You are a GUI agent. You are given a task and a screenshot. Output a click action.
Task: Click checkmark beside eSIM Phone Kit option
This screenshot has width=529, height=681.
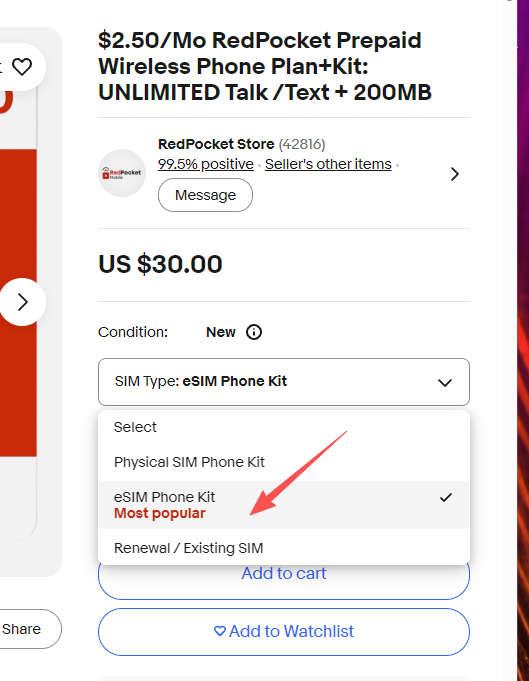446,498
